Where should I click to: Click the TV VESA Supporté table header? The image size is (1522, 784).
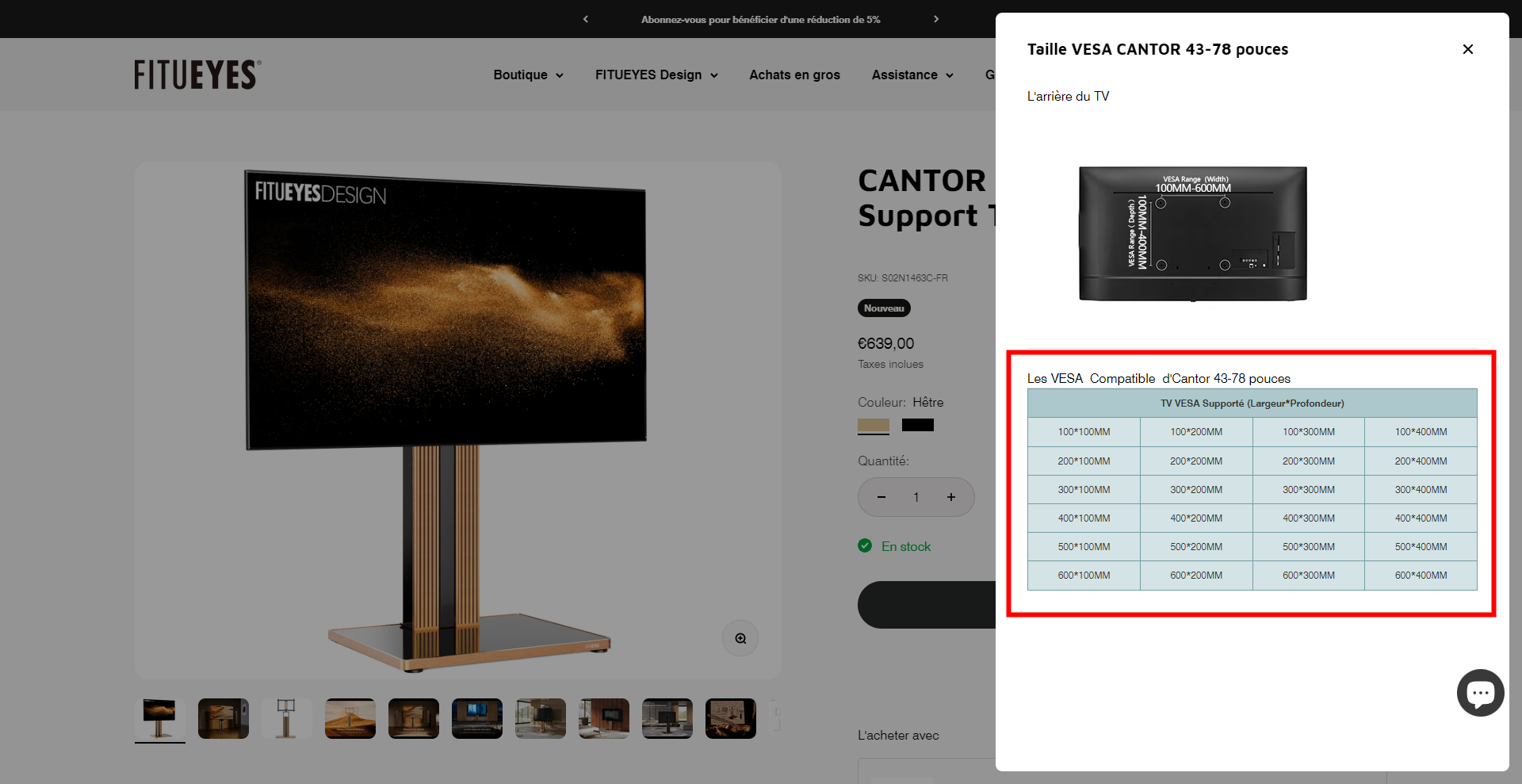pyautogui.click(x=1252, y=403)
